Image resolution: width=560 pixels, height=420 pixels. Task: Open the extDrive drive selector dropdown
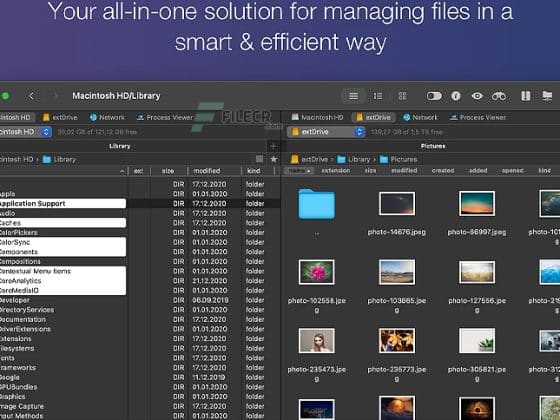(x=326, y=132)
